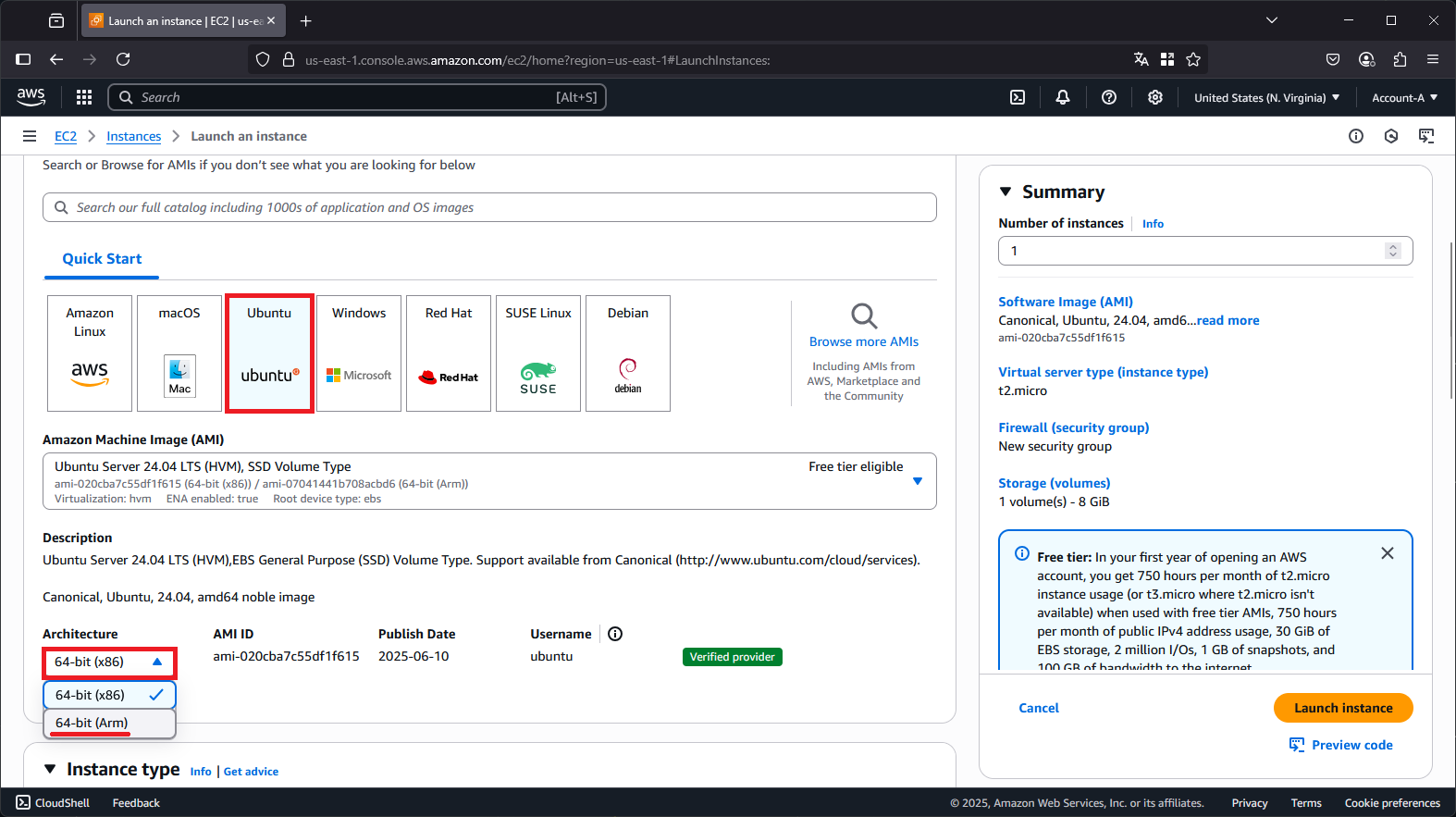Dismiss the Free tier notice
The image size is (1456, 817).
click(x=1388, y=553)
